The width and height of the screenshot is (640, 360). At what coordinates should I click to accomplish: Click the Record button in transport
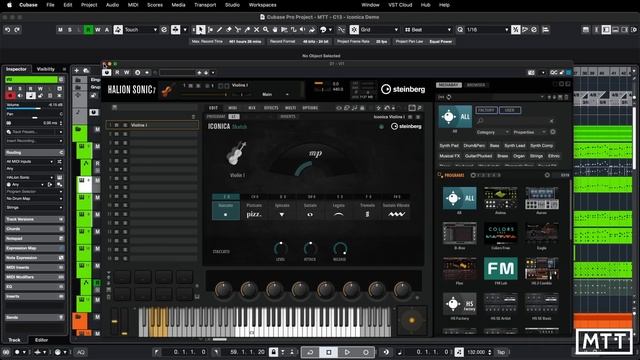click(x=366, y=352)
